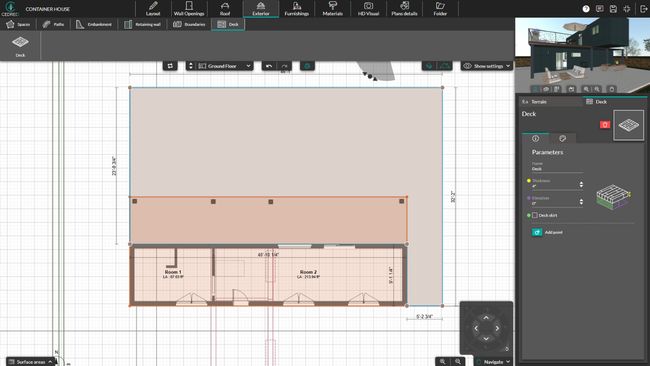Switch to the Furnishings tab

[296, 9]
